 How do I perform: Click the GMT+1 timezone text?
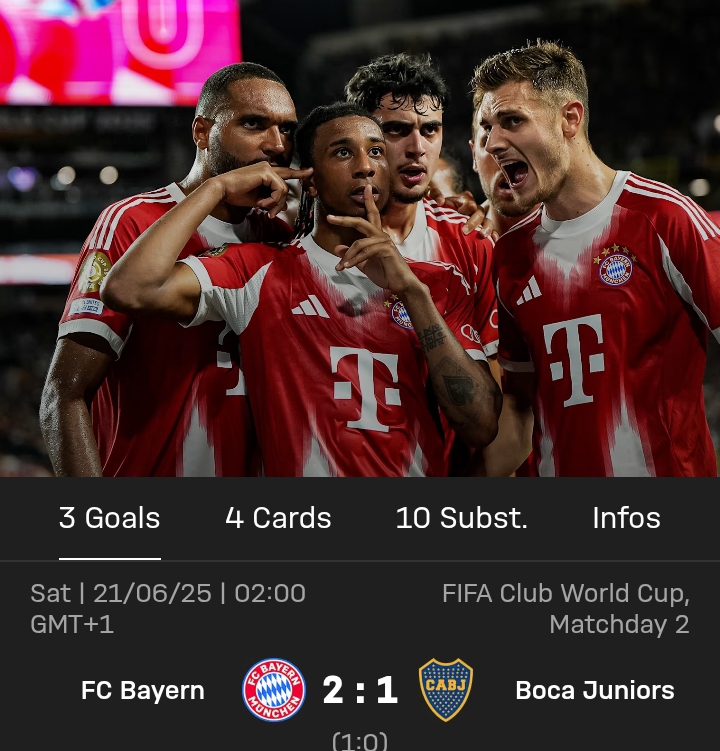coord(72,625)
